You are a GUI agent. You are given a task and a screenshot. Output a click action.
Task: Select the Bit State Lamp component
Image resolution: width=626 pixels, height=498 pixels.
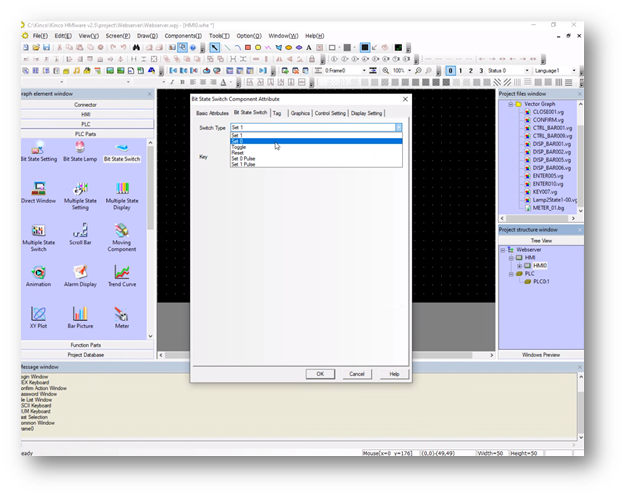point(80,148)
